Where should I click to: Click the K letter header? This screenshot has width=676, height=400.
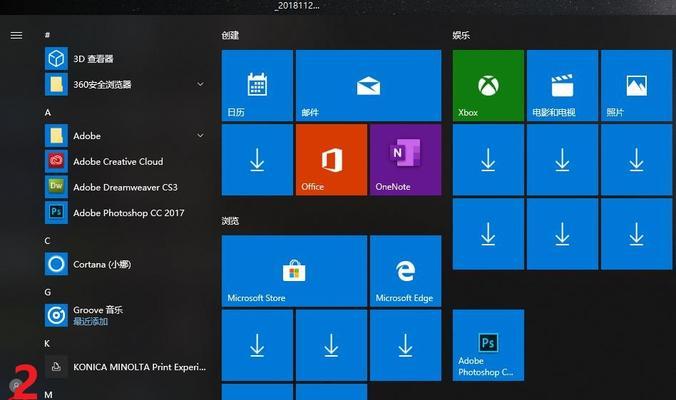(x=47, y=344)
